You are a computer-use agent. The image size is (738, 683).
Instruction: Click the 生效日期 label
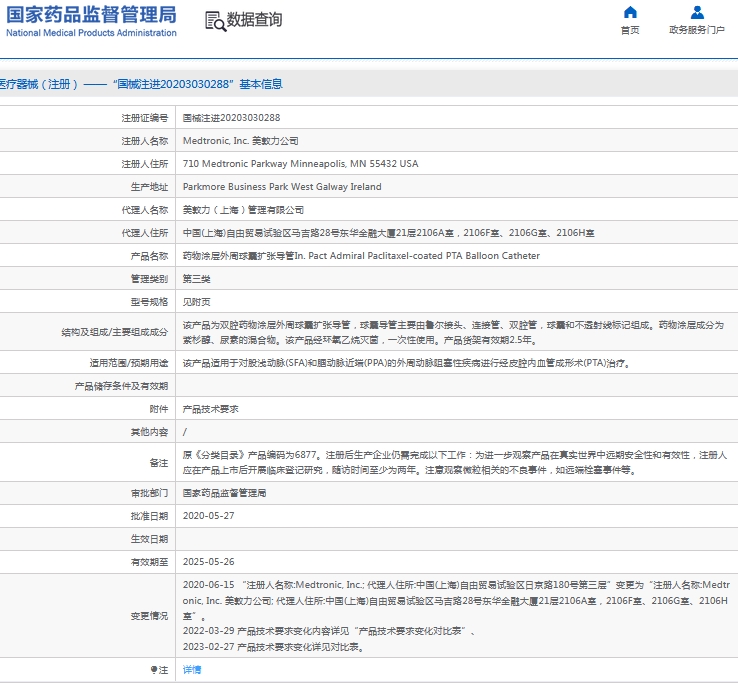149,539
